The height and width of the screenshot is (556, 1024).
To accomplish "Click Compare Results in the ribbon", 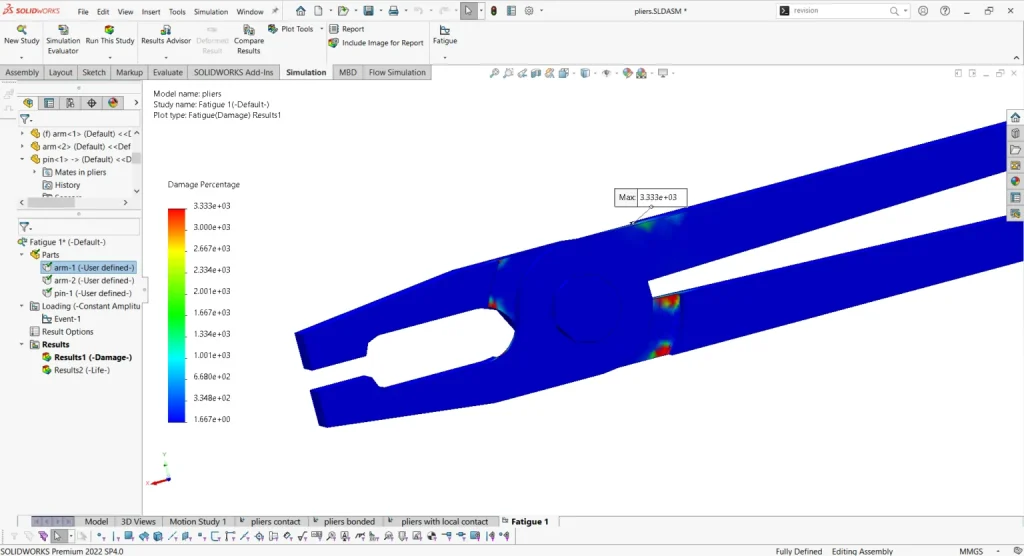I will point(248,40).
